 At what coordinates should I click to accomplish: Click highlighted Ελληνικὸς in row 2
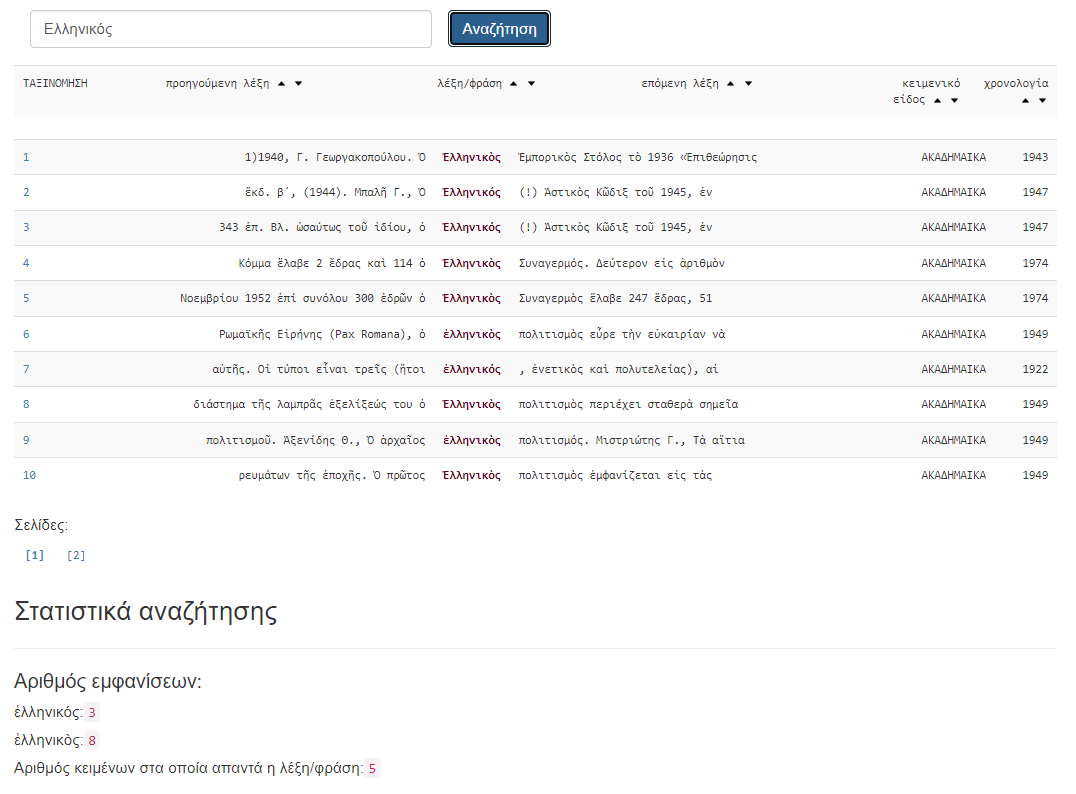point(471,192)
